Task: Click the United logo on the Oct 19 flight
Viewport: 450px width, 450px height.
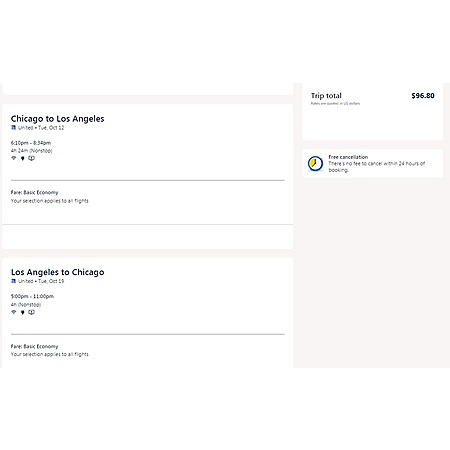Action: click(13, 281)
